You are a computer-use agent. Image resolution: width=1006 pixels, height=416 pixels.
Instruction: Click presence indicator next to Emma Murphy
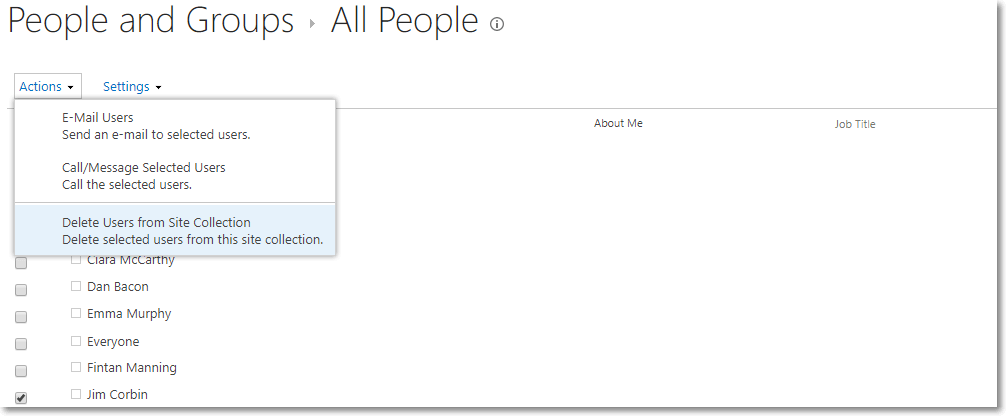click(76, 313)
